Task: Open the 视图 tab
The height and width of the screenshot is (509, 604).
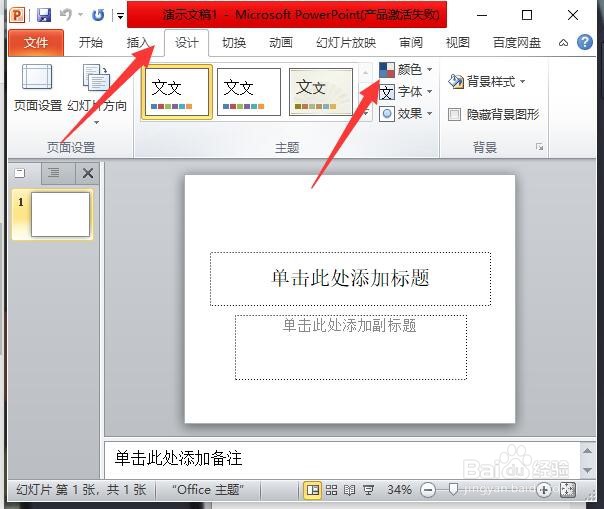Action: pos(458,42)
